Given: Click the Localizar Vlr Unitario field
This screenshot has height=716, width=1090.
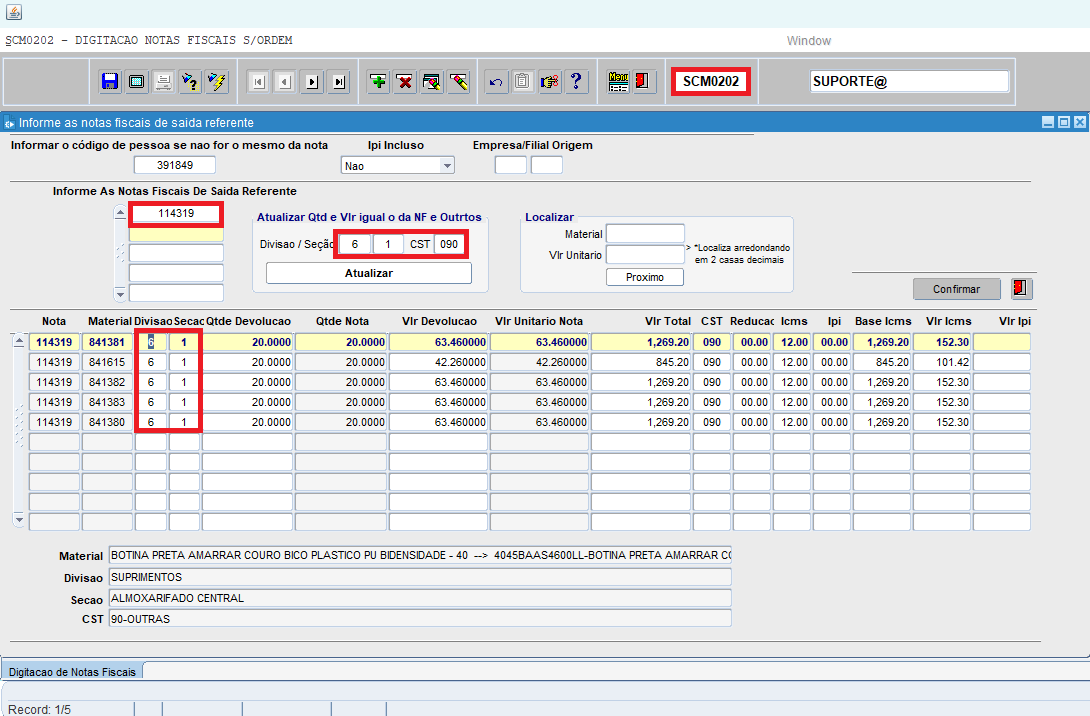Looking at the screenshot, I should (x=645, y=255).
